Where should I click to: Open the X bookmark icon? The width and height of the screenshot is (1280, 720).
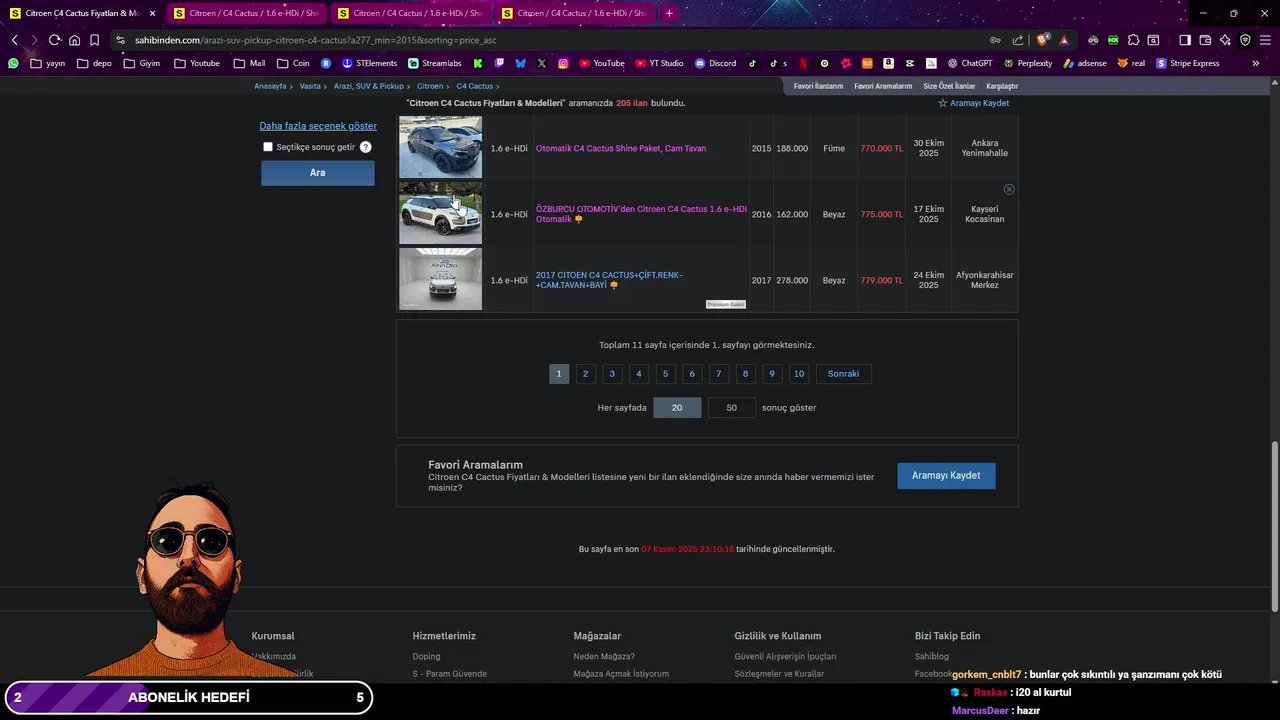[541, 63]
